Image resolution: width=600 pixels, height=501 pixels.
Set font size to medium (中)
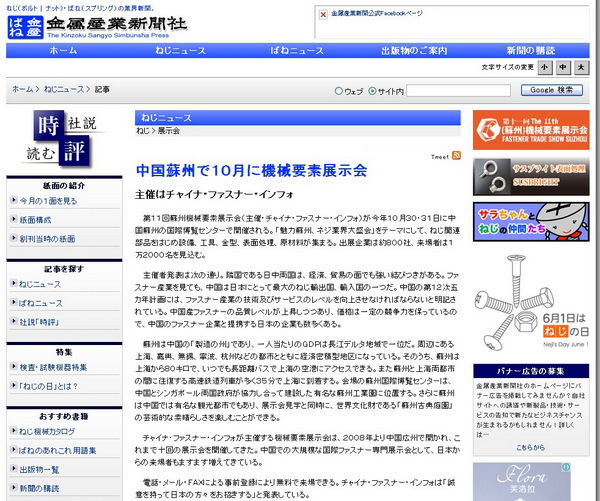(564, 67)
